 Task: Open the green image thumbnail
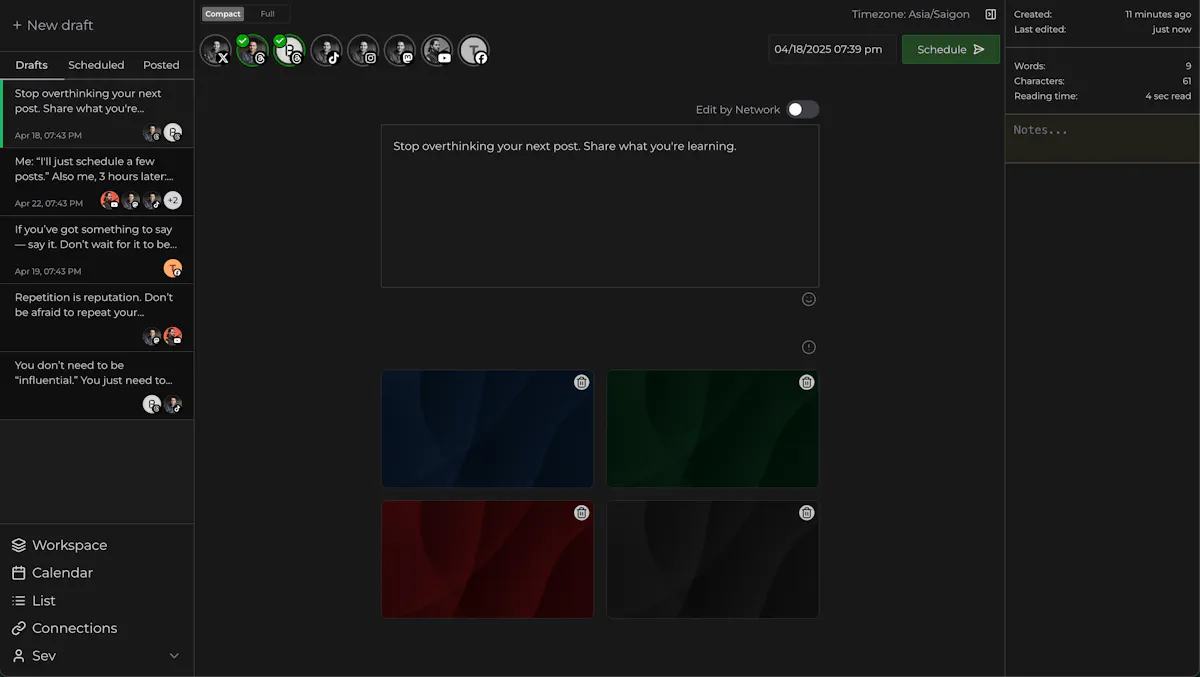pos(712,429)
